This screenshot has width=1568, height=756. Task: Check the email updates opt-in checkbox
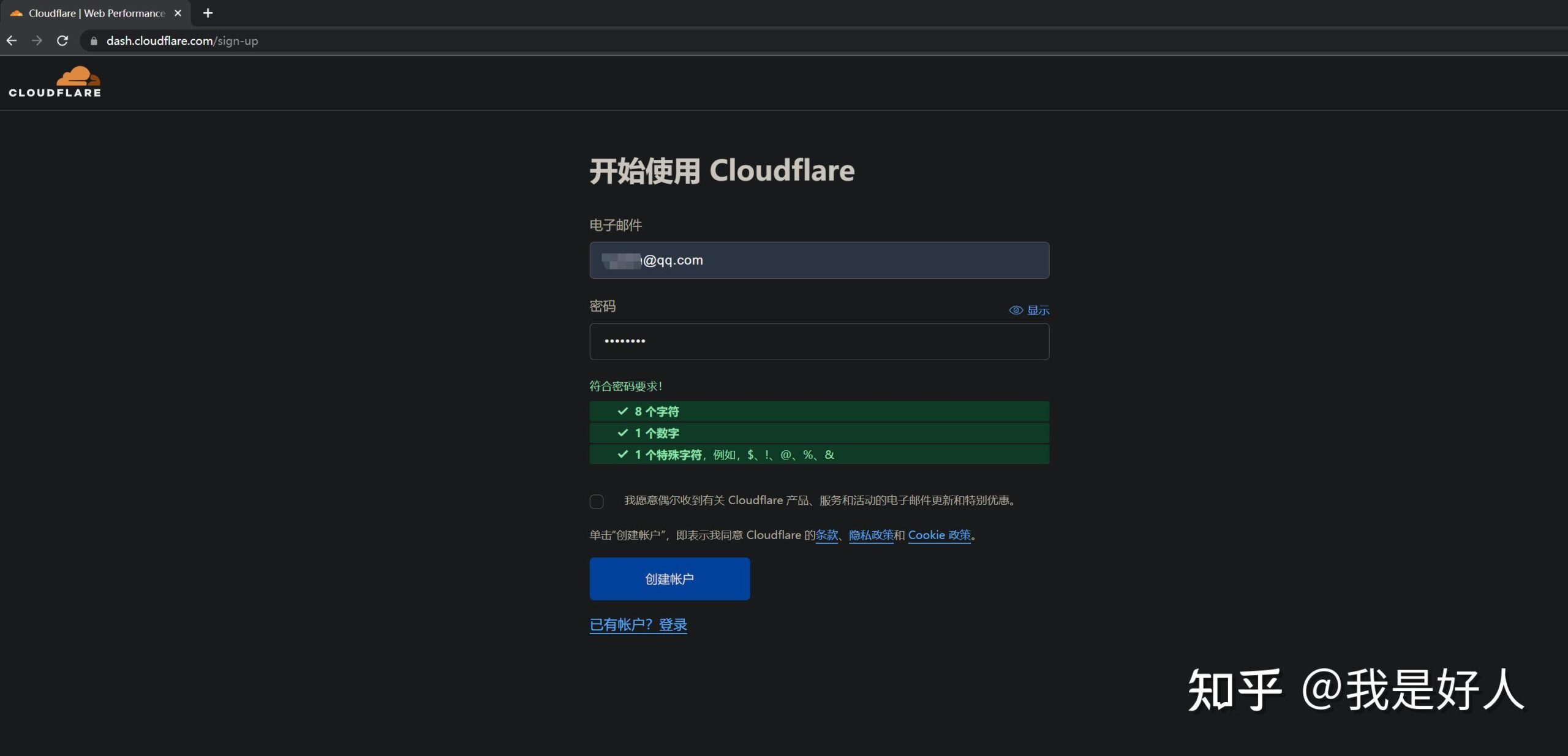point(597,502)
